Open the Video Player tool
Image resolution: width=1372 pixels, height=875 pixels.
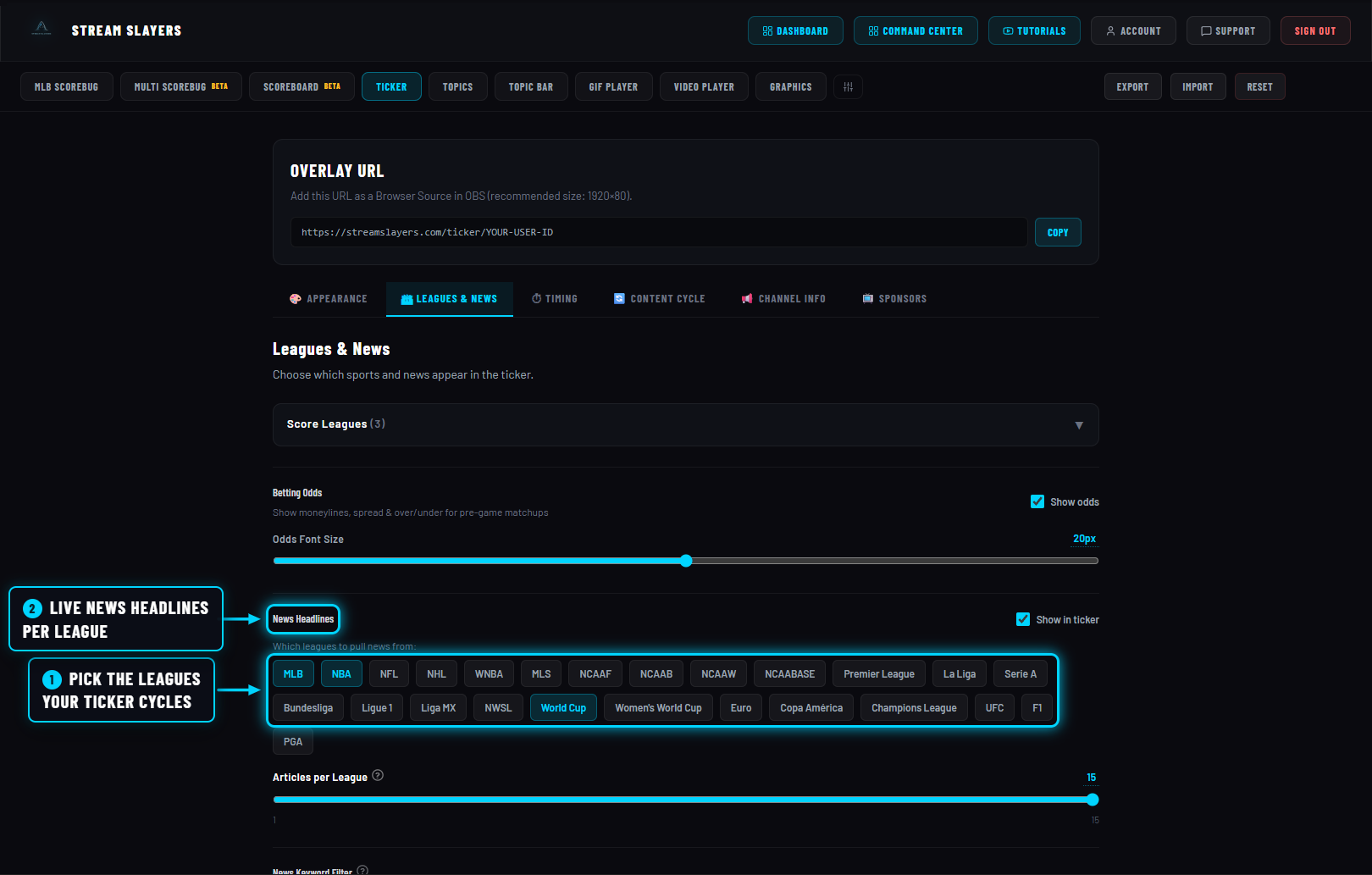(x=704, y=86)
